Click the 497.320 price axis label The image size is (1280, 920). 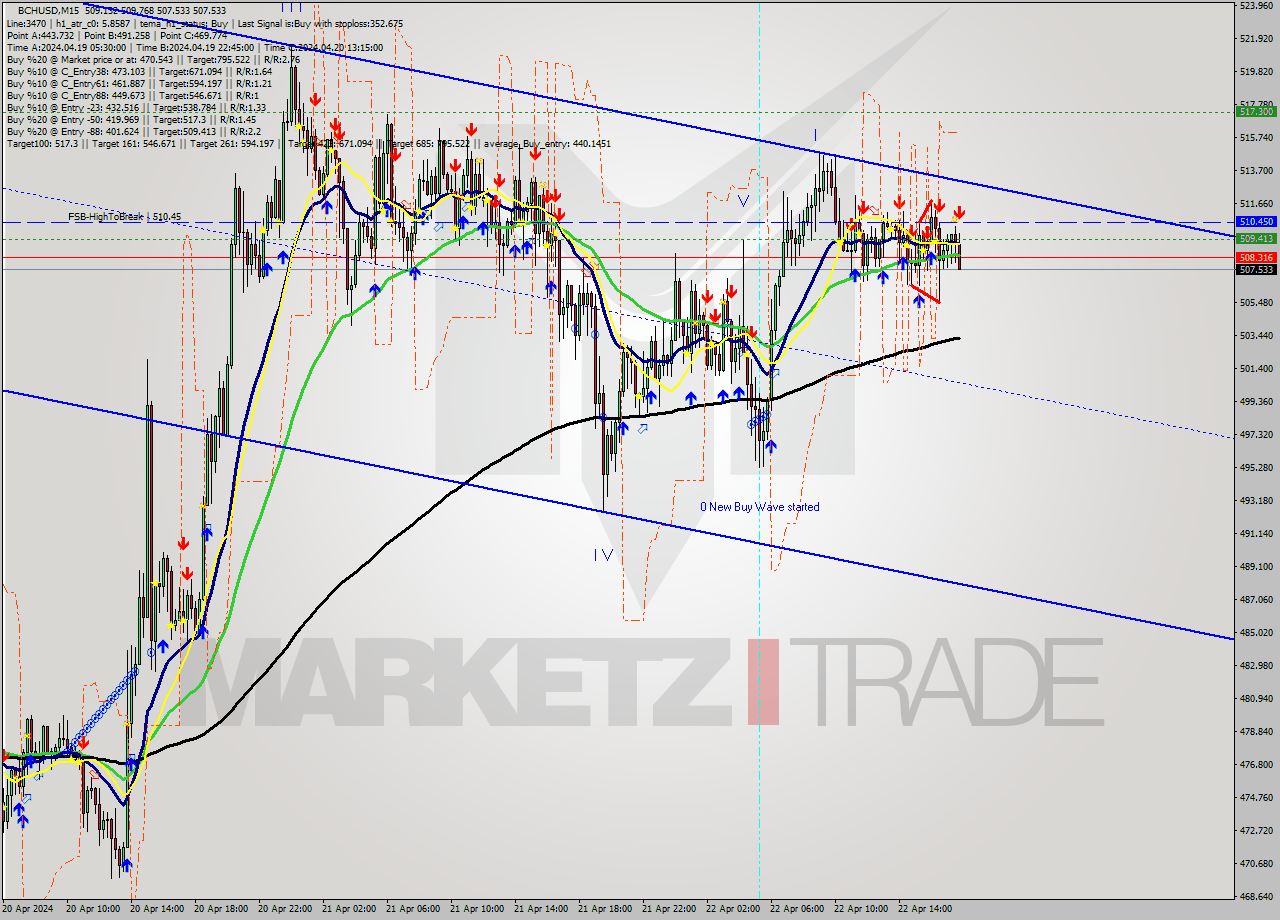pos(1255,435)
